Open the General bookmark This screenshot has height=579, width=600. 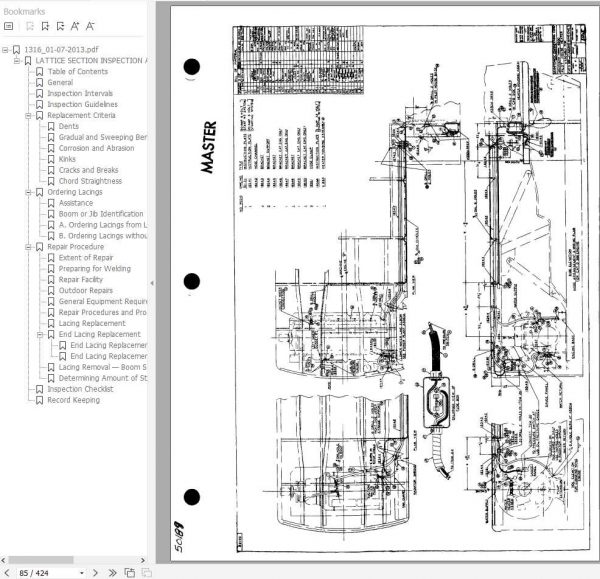(x=60, y=83)
